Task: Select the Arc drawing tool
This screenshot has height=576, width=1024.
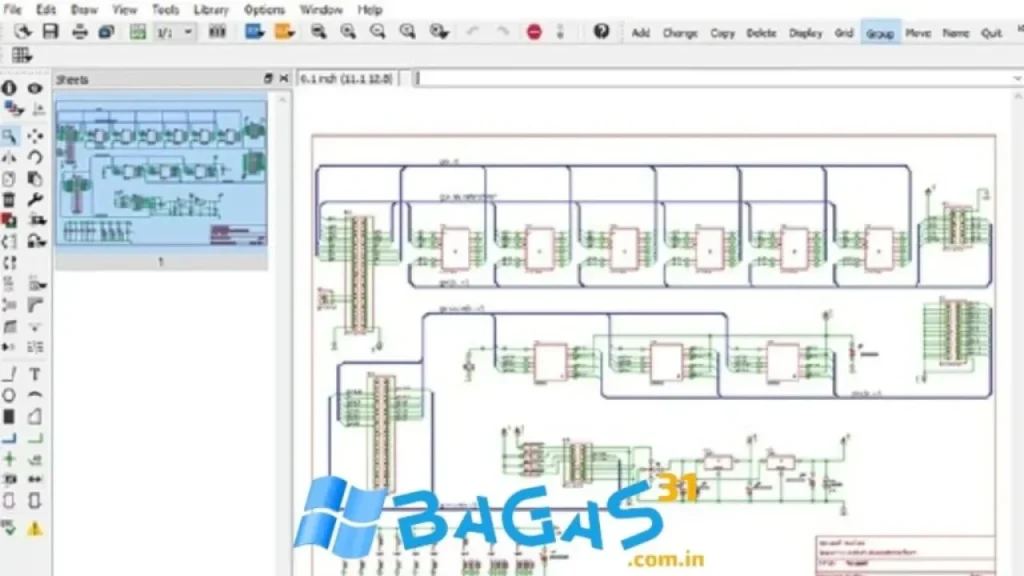Action: [35, 395]
